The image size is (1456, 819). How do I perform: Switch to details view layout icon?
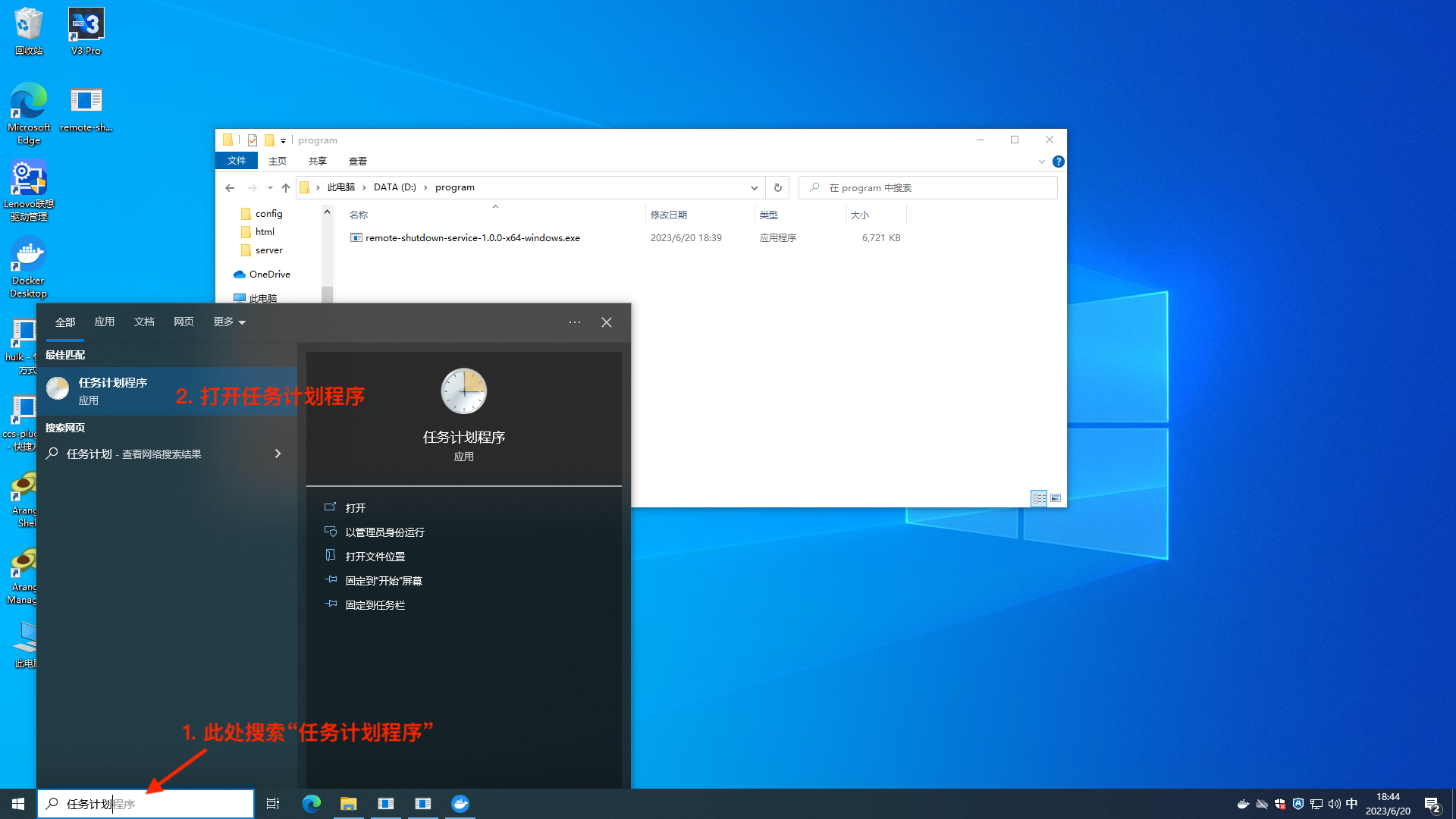point(1039,498)
